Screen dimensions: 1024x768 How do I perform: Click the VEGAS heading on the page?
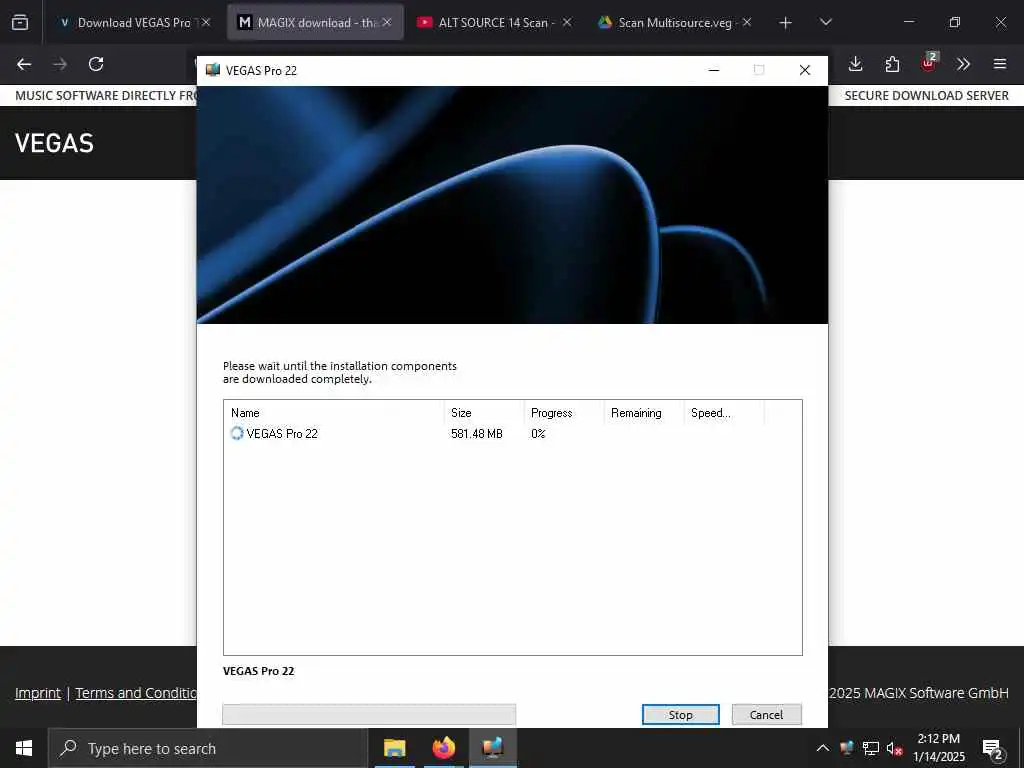point(54,143)
